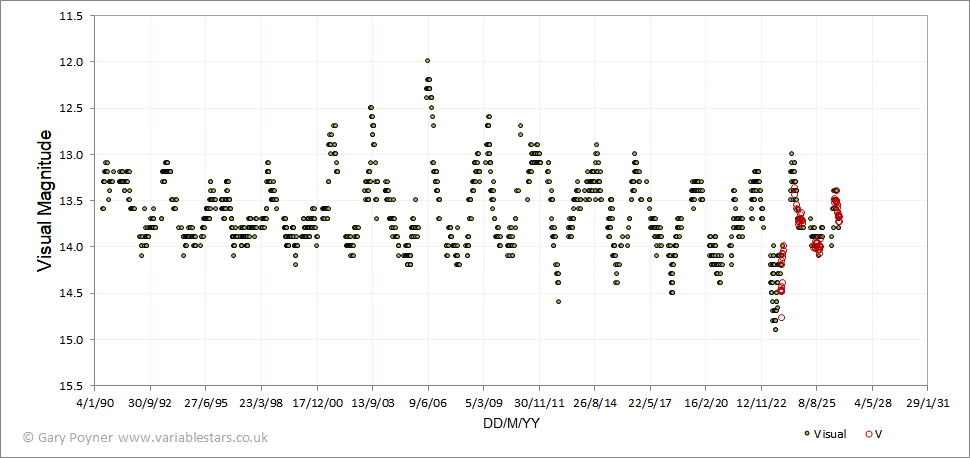
Task: Click the date label 30/11/11
Action: pos(539,402)
